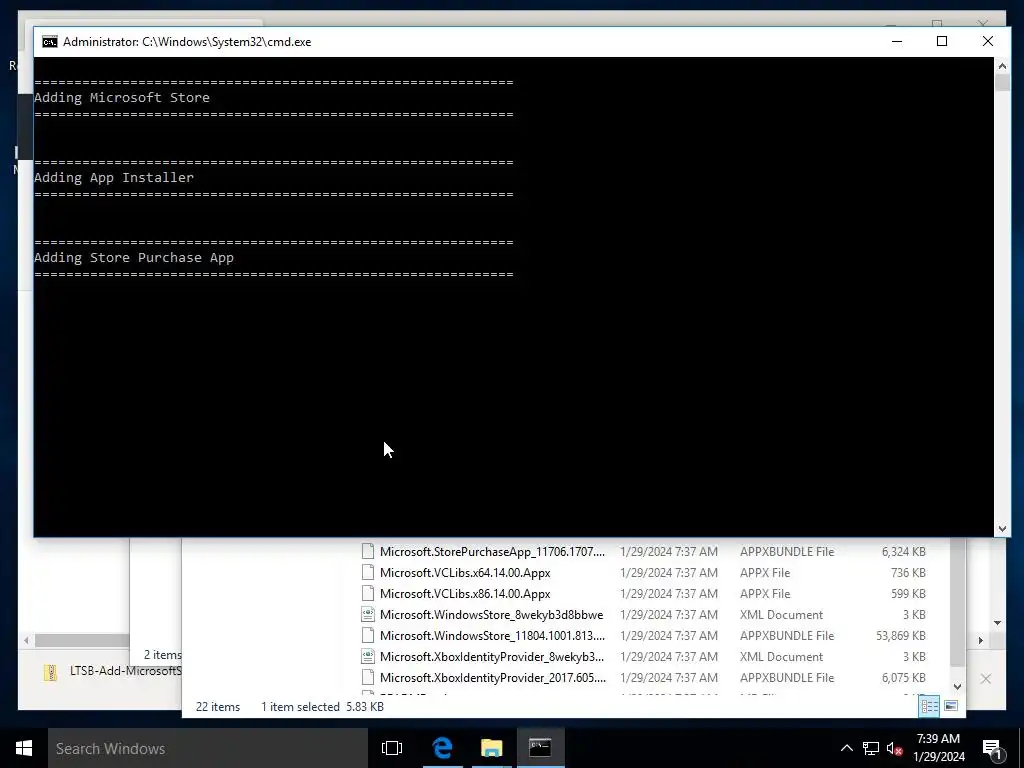Click the zip icon of LTSB-Add-MicrosoftS download
The height and width of the screenshot is (768, 1024).
[x=50, y=673]
